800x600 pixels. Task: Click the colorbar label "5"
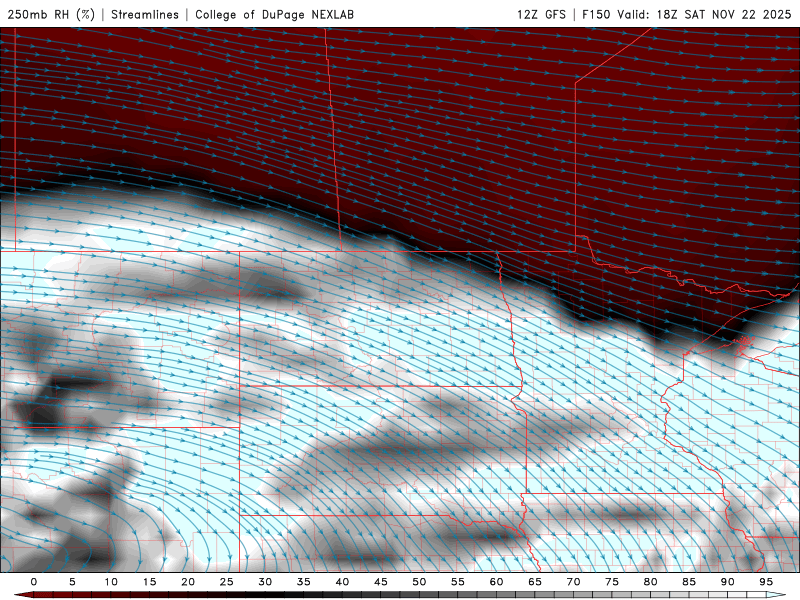coord(72,582)
